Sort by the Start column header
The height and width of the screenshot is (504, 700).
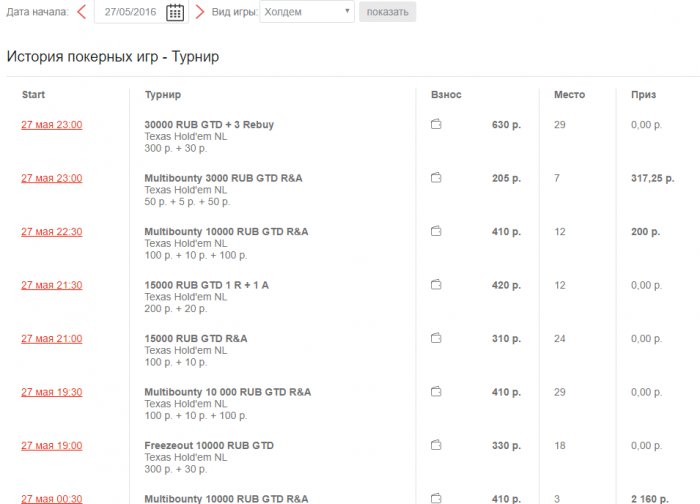(x=33, y=95)
